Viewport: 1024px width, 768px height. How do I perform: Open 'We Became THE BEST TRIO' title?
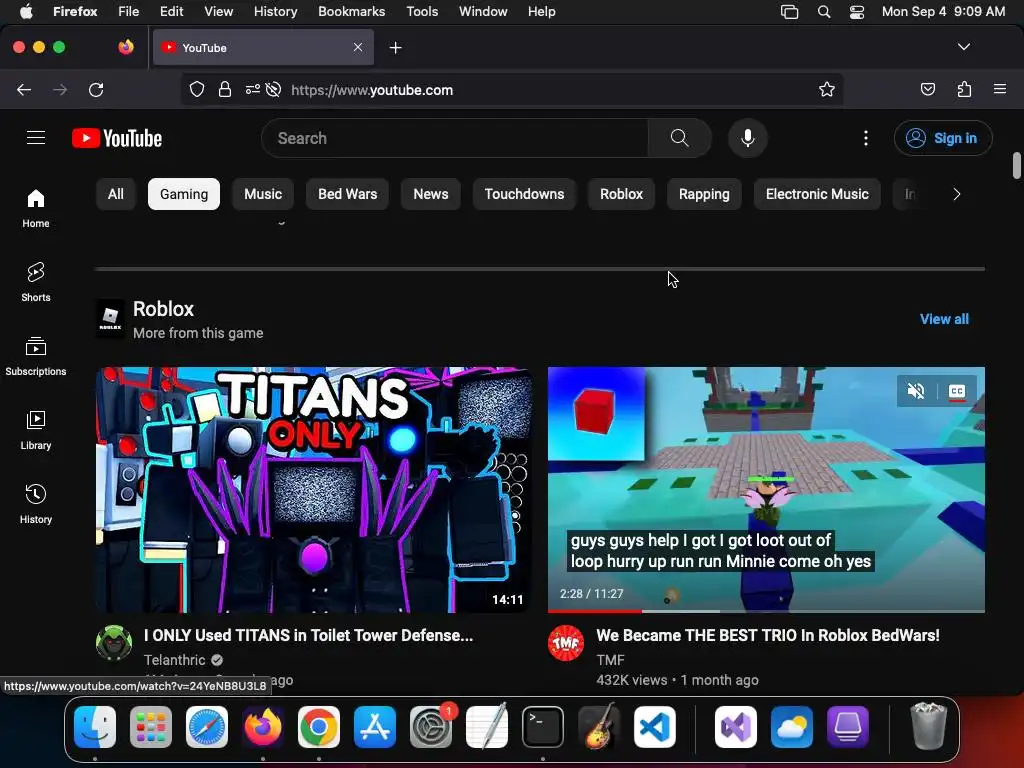[768, 635]
